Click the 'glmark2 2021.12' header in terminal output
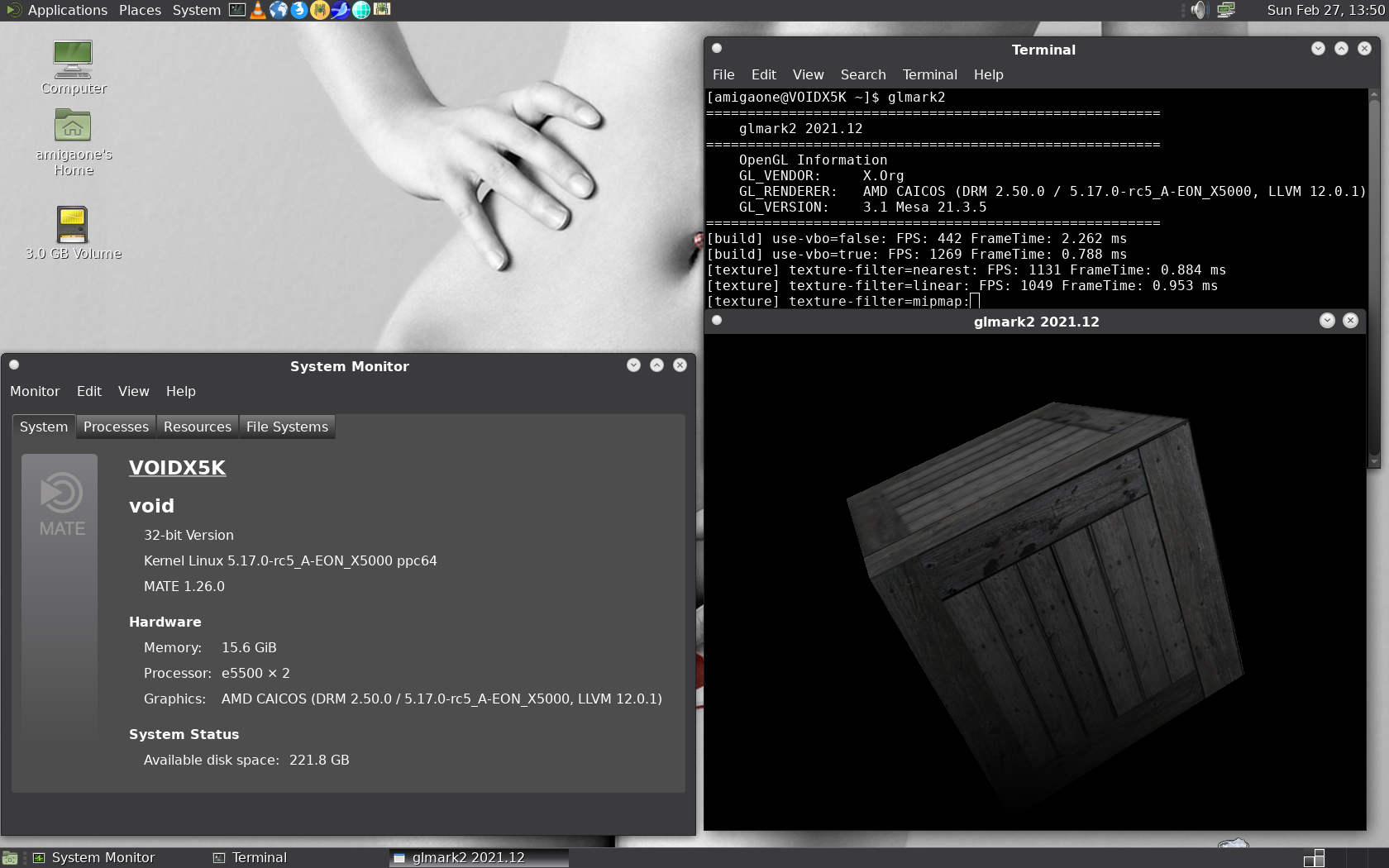Screen dimensions: 1389x868 click(x=800, y=128)
